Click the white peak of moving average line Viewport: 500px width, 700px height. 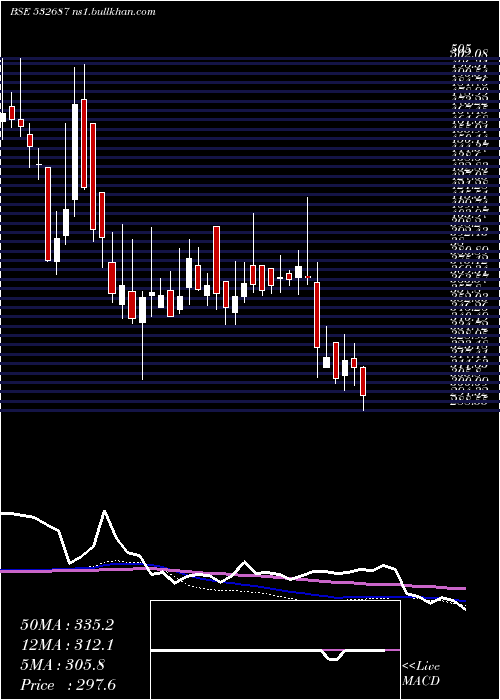(104, 511)
